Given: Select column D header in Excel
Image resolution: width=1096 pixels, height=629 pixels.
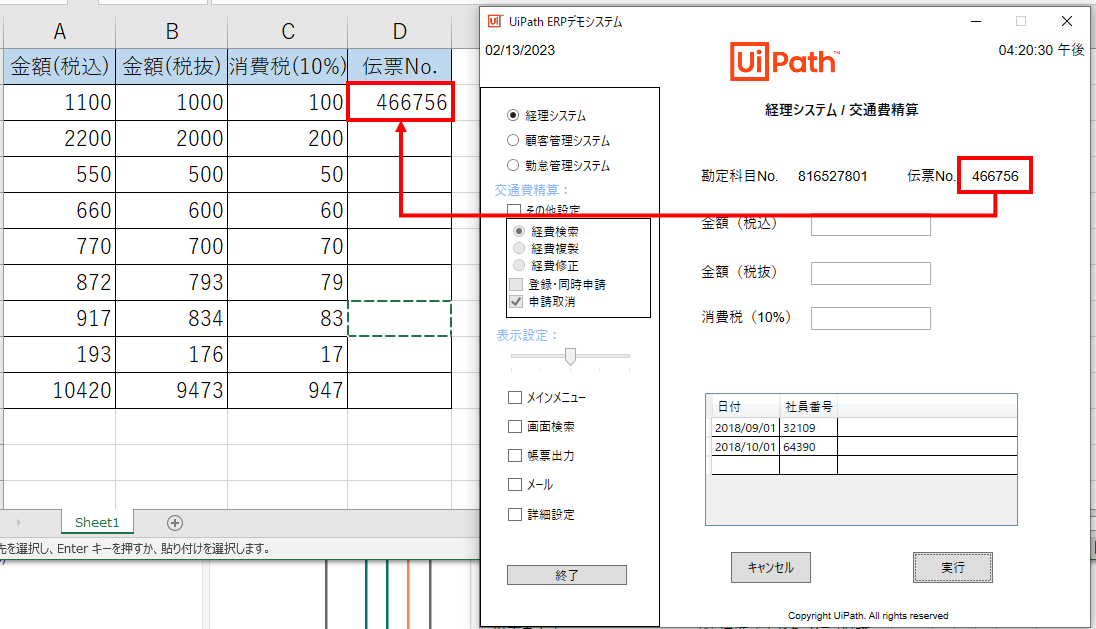Looking at the screenshot, I should point(400,31).
